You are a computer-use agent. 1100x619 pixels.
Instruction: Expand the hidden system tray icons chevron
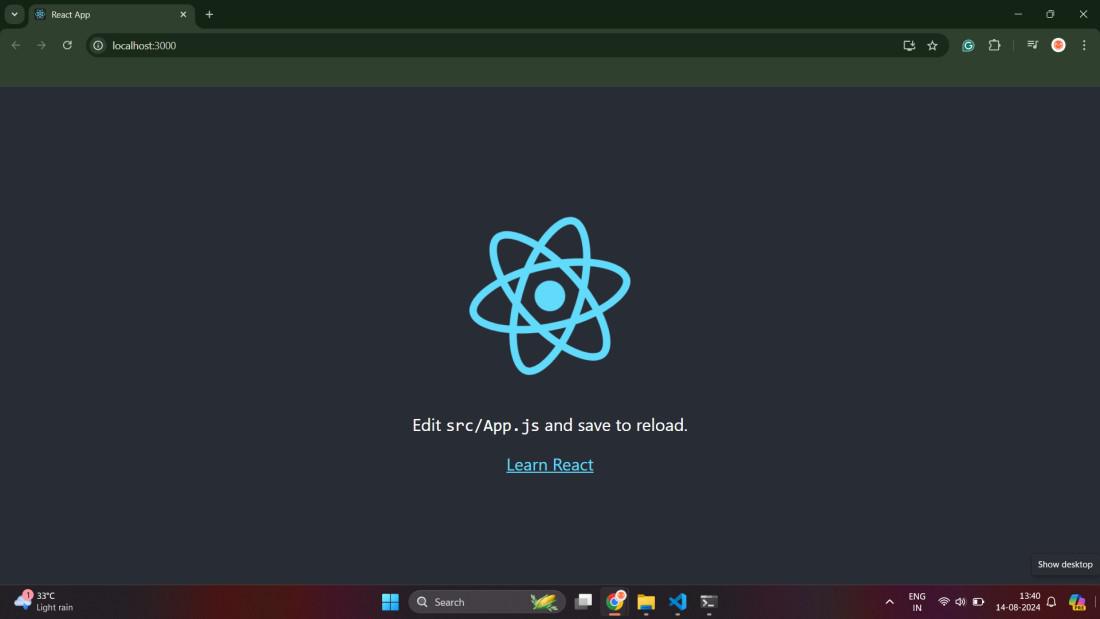coord(890,602)
